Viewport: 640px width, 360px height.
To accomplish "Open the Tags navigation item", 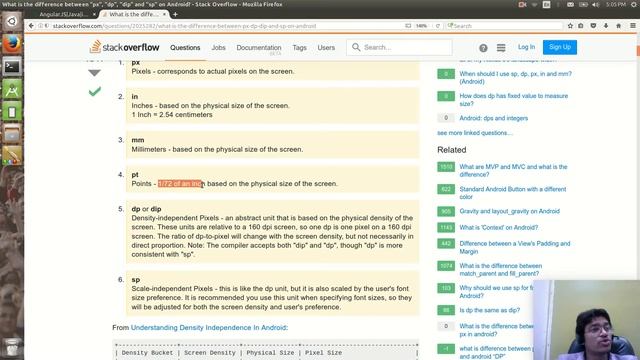I will (299, 48).
